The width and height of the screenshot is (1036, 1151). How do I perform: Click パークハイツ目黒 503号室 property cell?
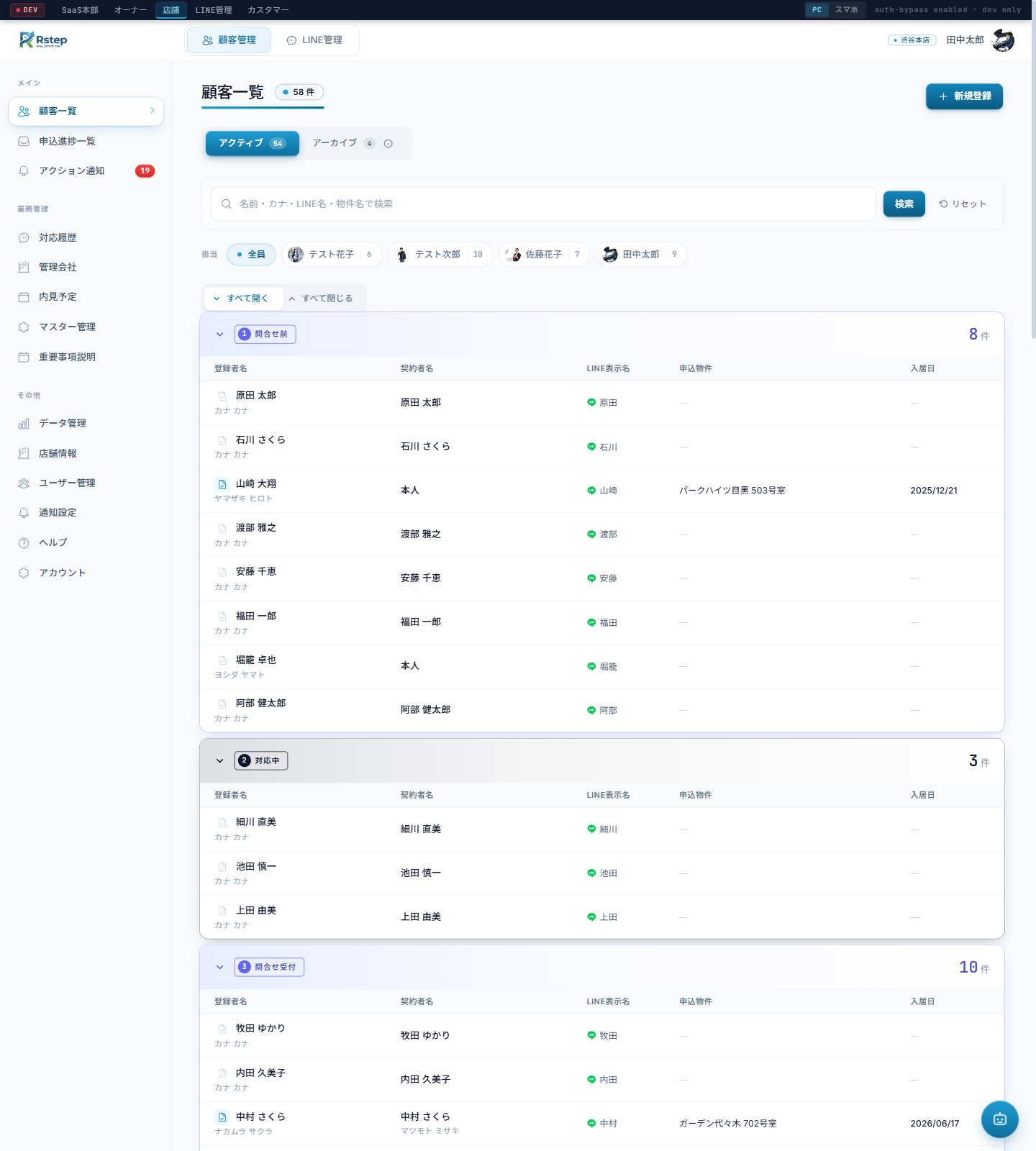(732, 491)
